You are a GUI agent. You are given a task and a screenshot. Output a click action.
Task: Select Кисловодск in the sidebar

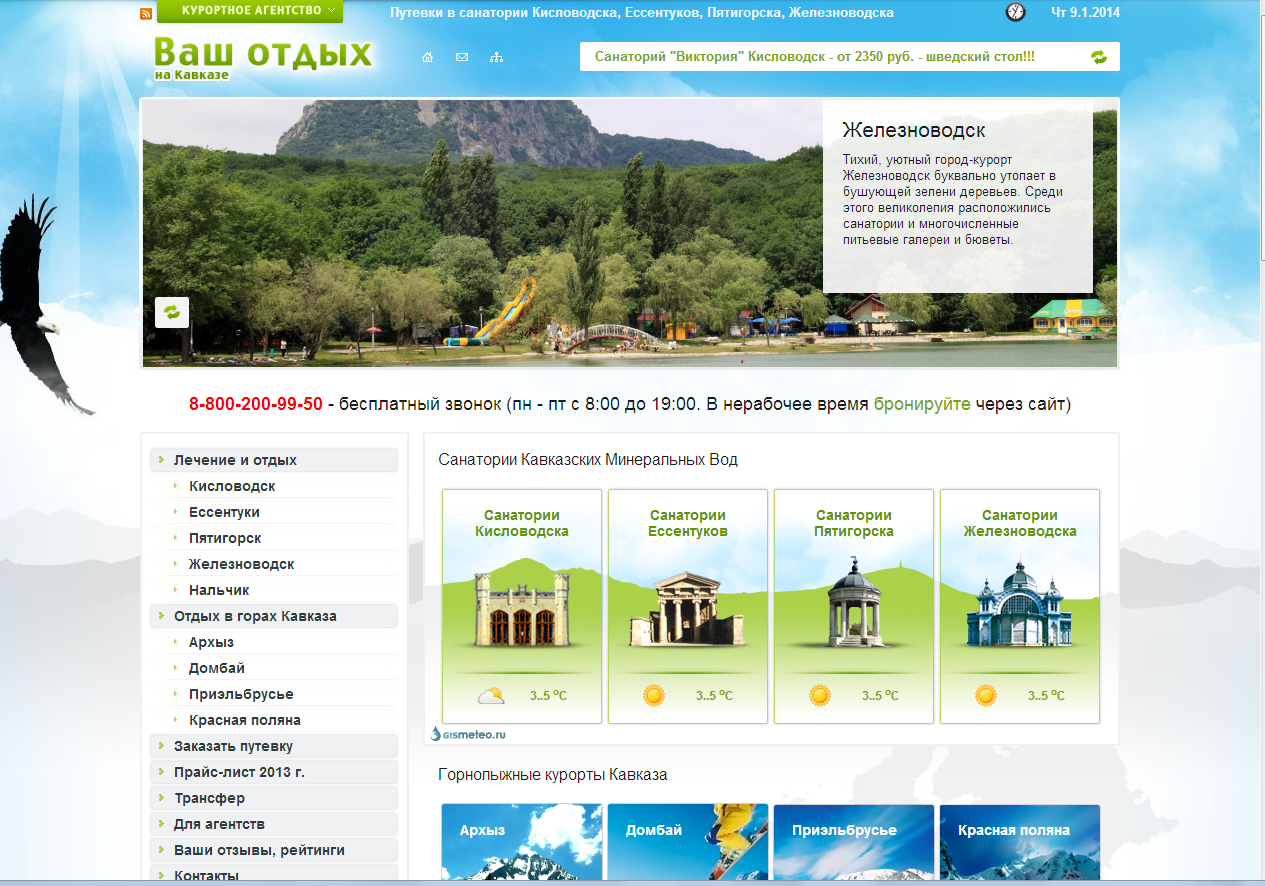pyautogui.click(x=232, y=486)
